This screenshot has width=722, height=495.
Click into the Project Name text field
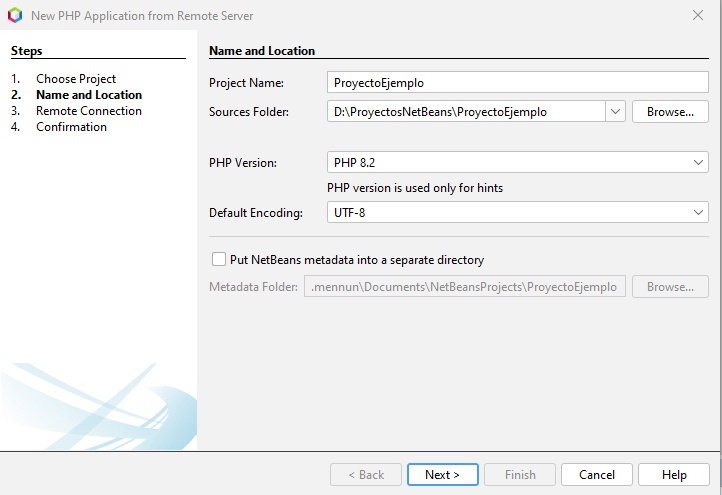coord(517,83)
